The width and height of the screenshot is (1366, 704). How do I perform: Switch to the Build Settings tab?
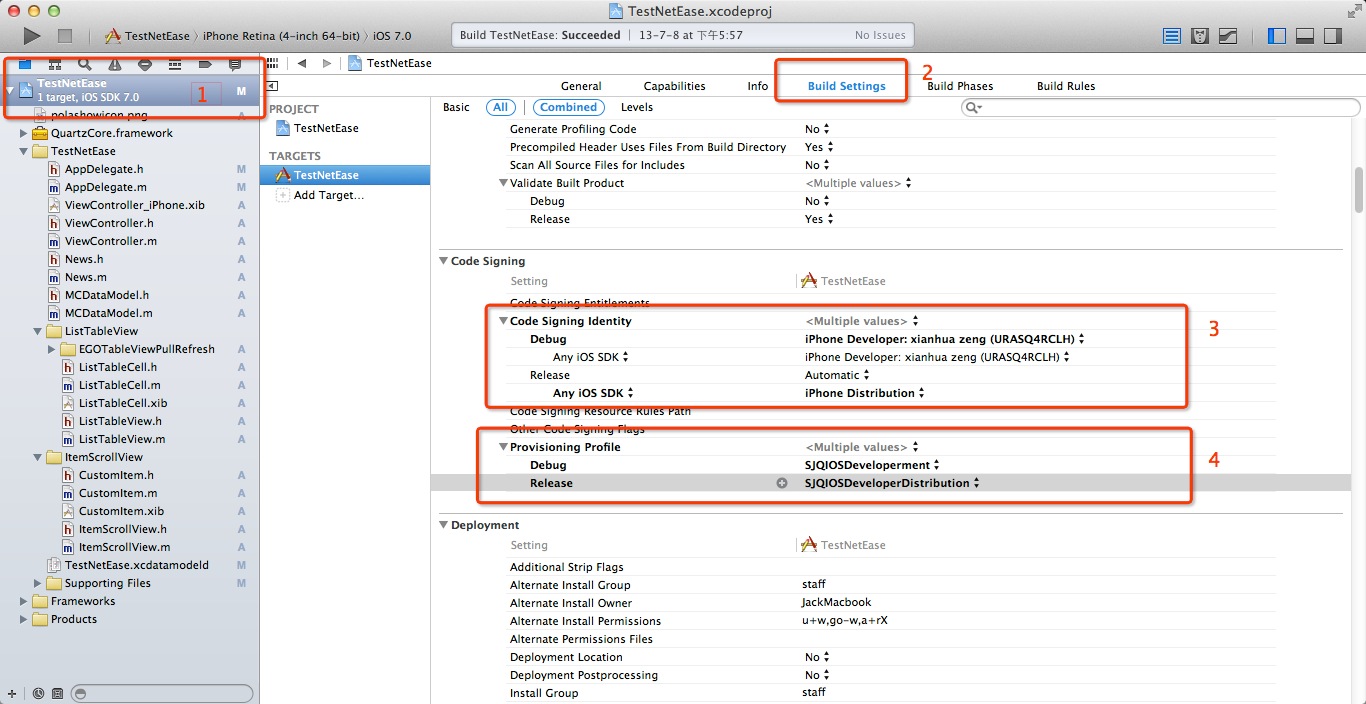point(847,86)
